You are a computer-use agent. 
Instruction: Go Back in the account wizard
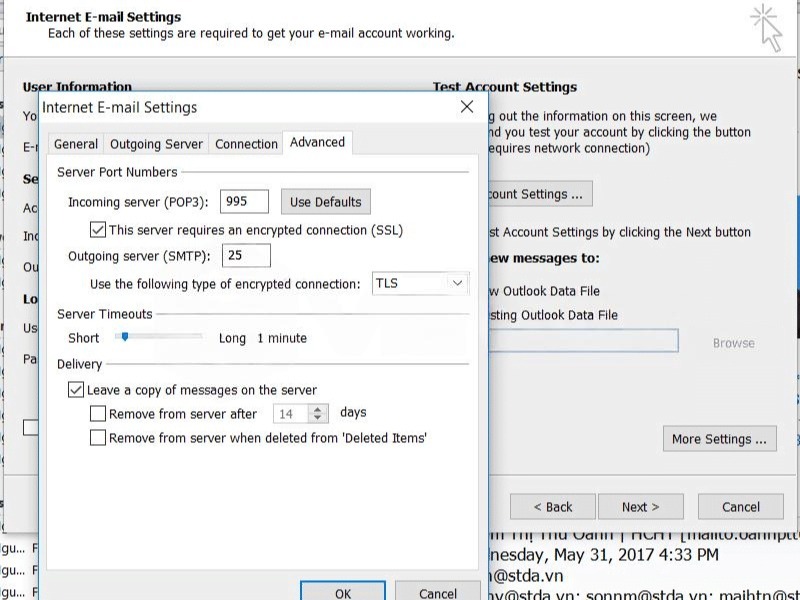[552, 507]
